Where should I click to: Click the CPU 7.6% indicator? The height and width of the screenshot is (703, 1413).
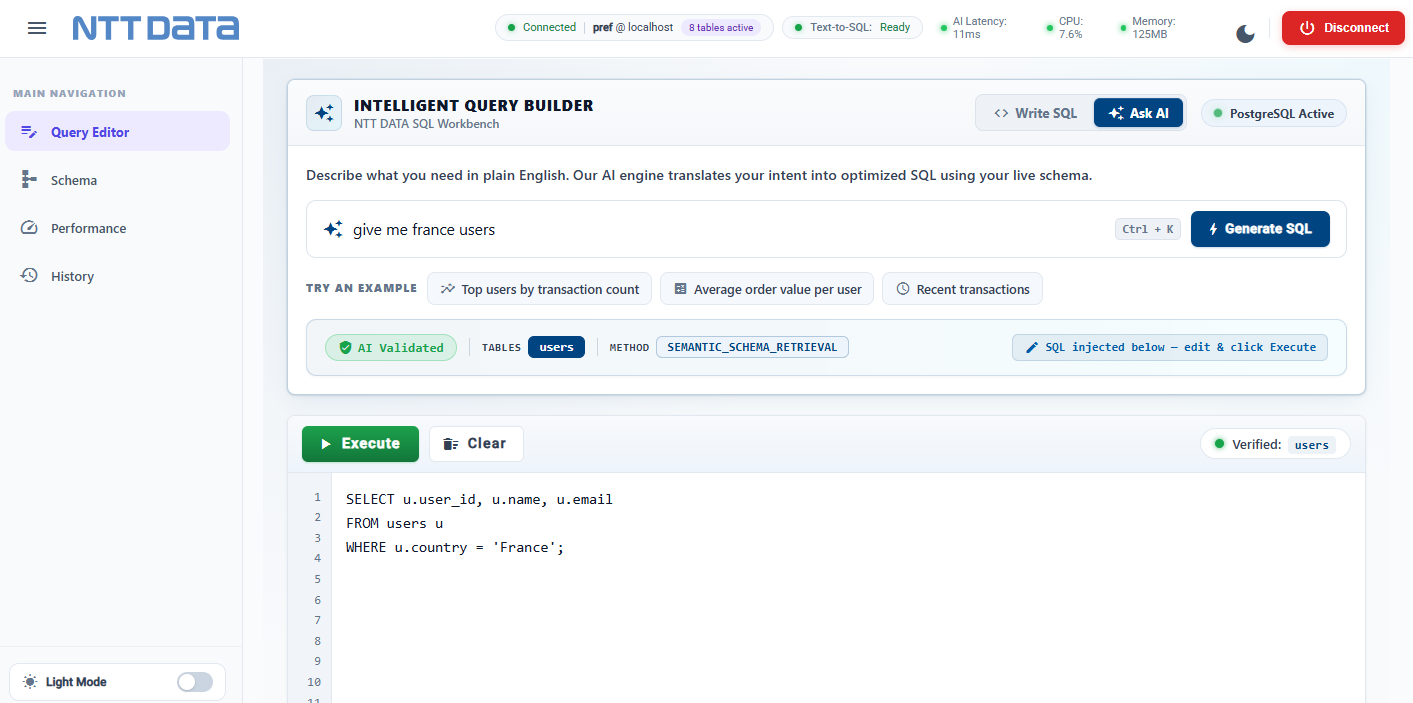(1064, 27)
